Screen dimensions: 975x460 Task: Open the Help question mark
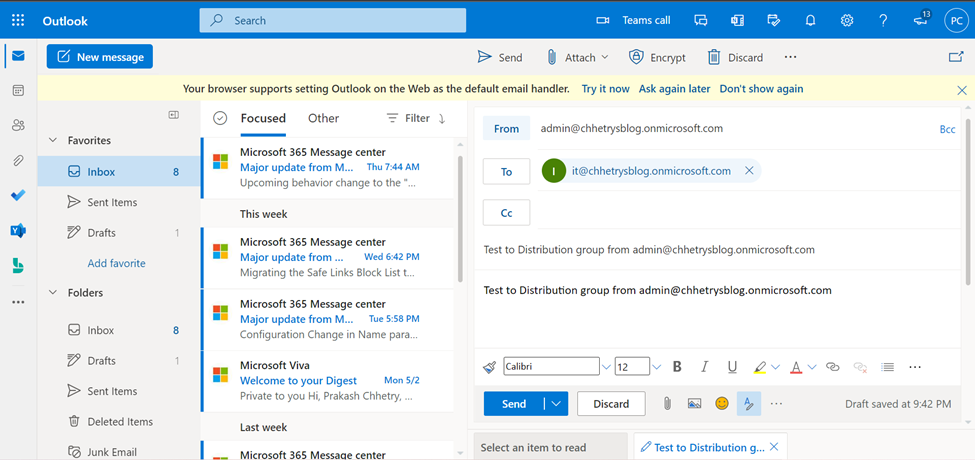pos(883,21)
